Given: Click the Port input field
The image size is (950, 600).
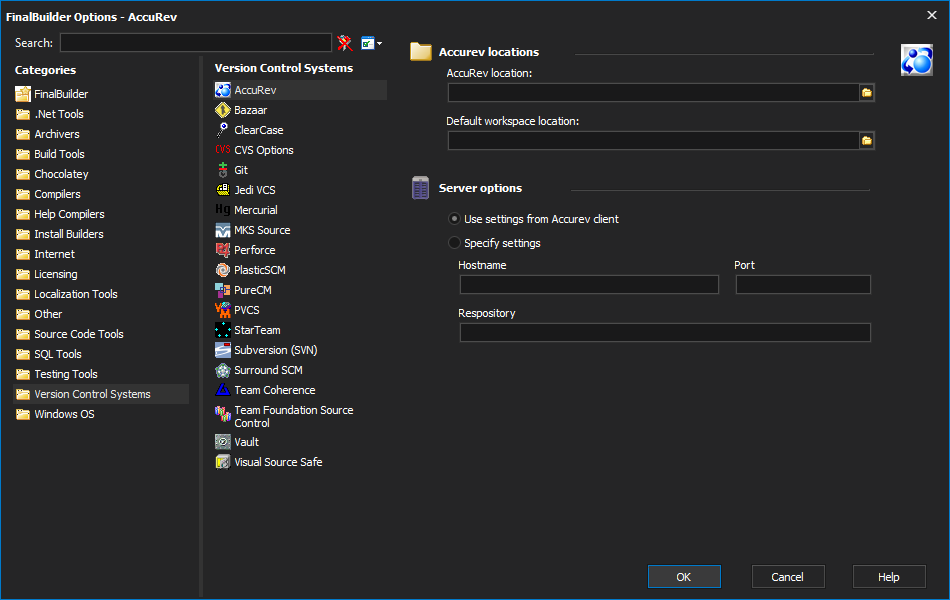Looking at the screenshot, I should [803, 284].
